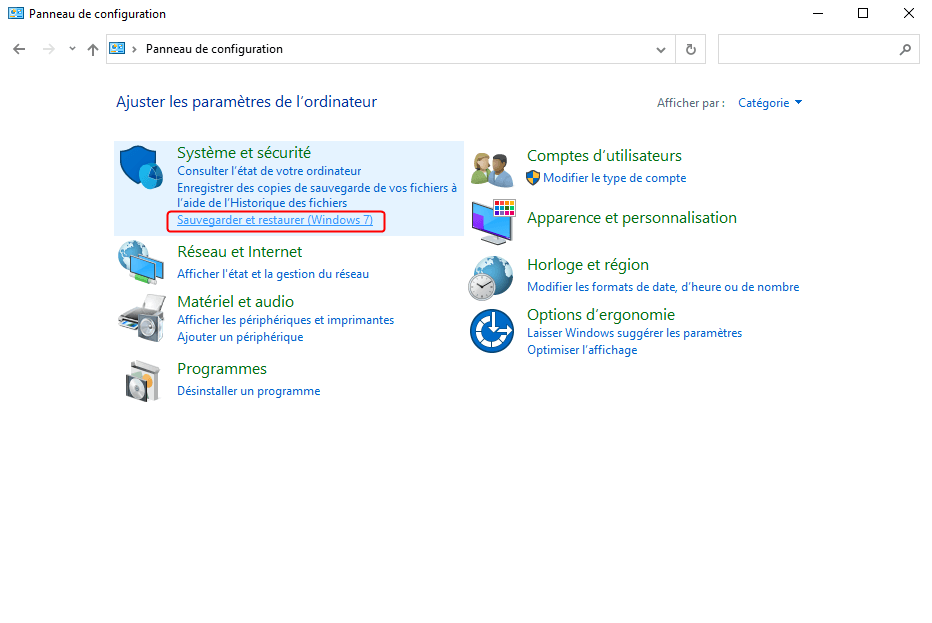The image size is (932, 623).
Task: Open Réseau et Internet category
Action: coord(240,252)
